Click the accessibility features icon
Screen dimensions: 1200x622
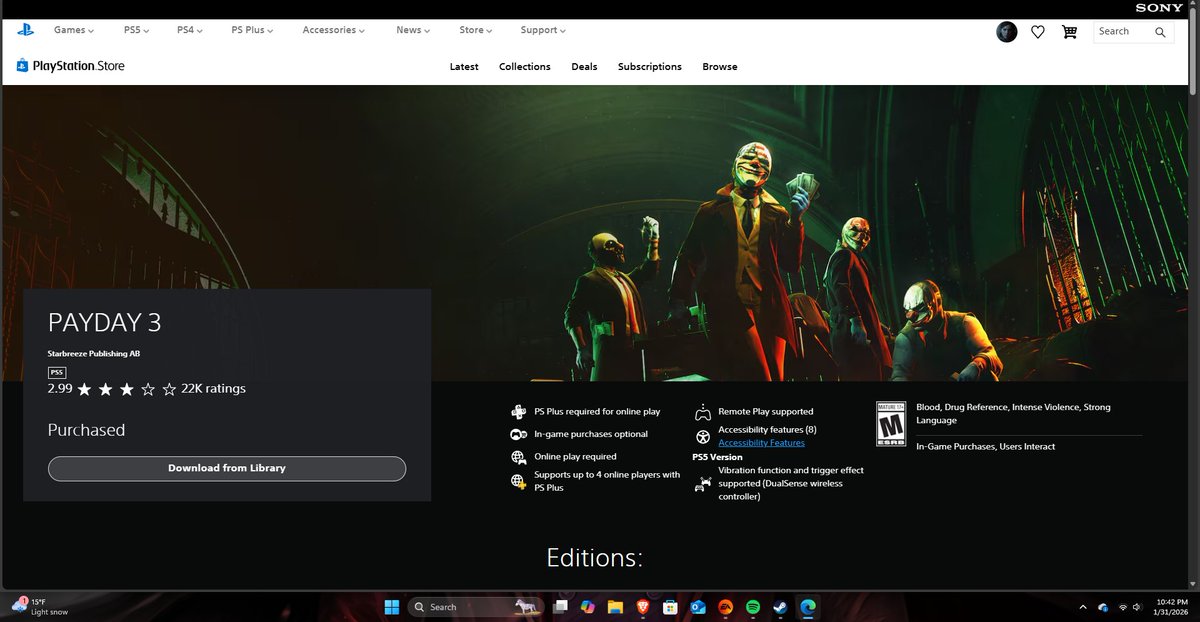[703, 437]
